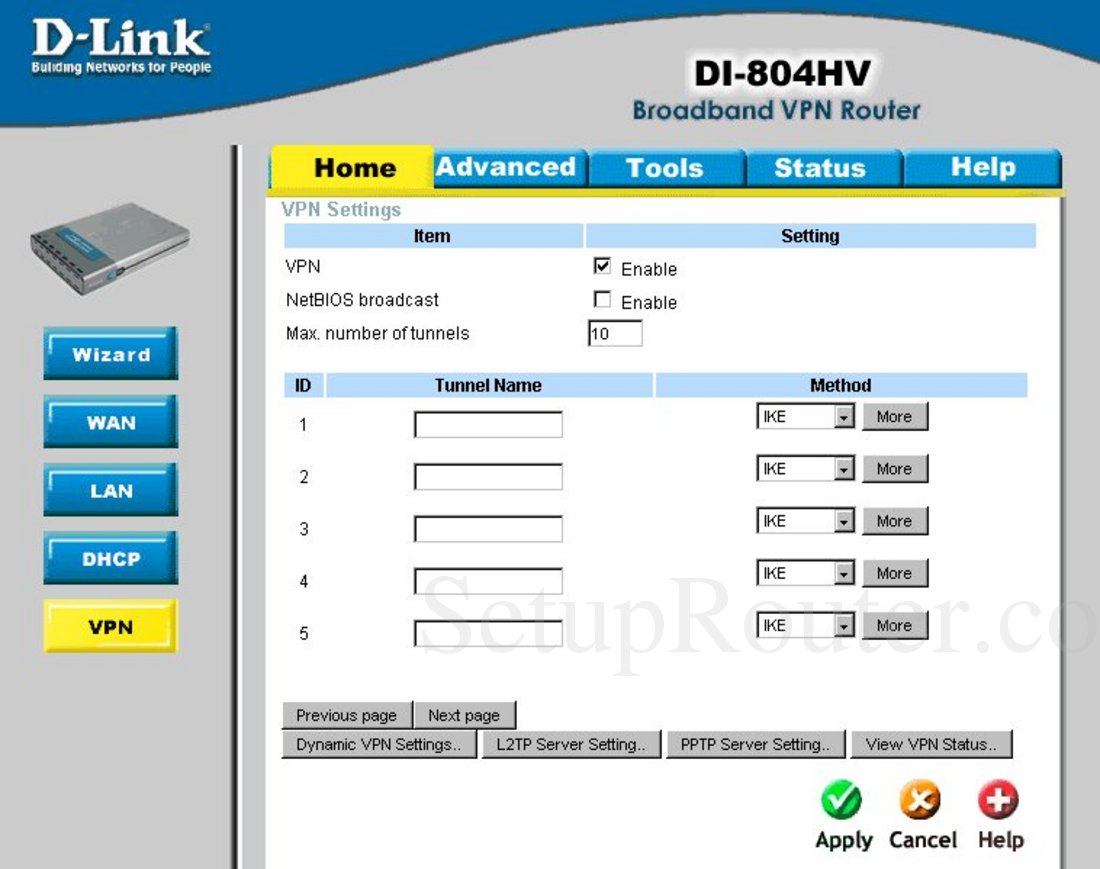Click the DI-804HV model title
The width and height of the screenshot is (1100, 869).
782,74
